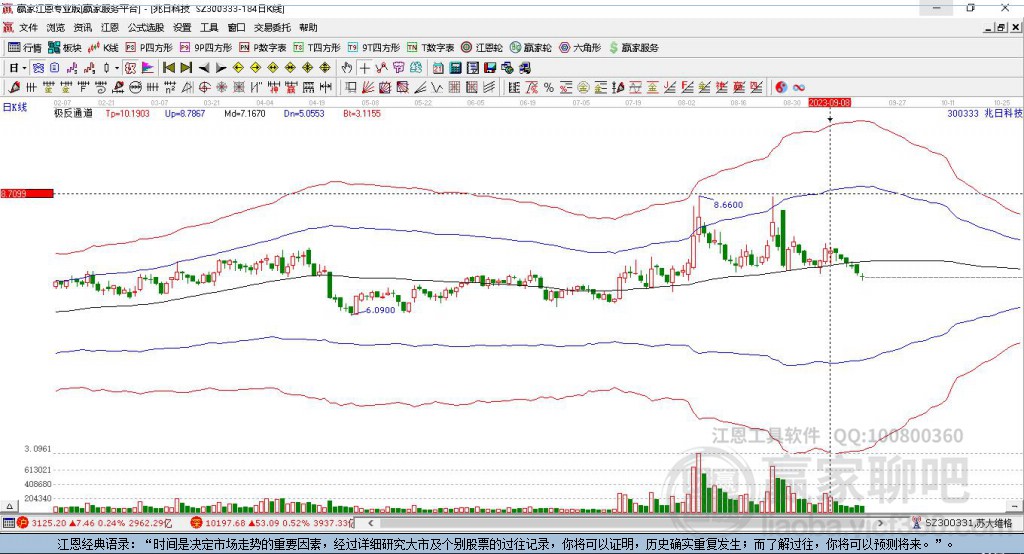Open the 江恩轮 Gann wheel tool
This screenshot has width=1024, height=554.
point(482,48)
